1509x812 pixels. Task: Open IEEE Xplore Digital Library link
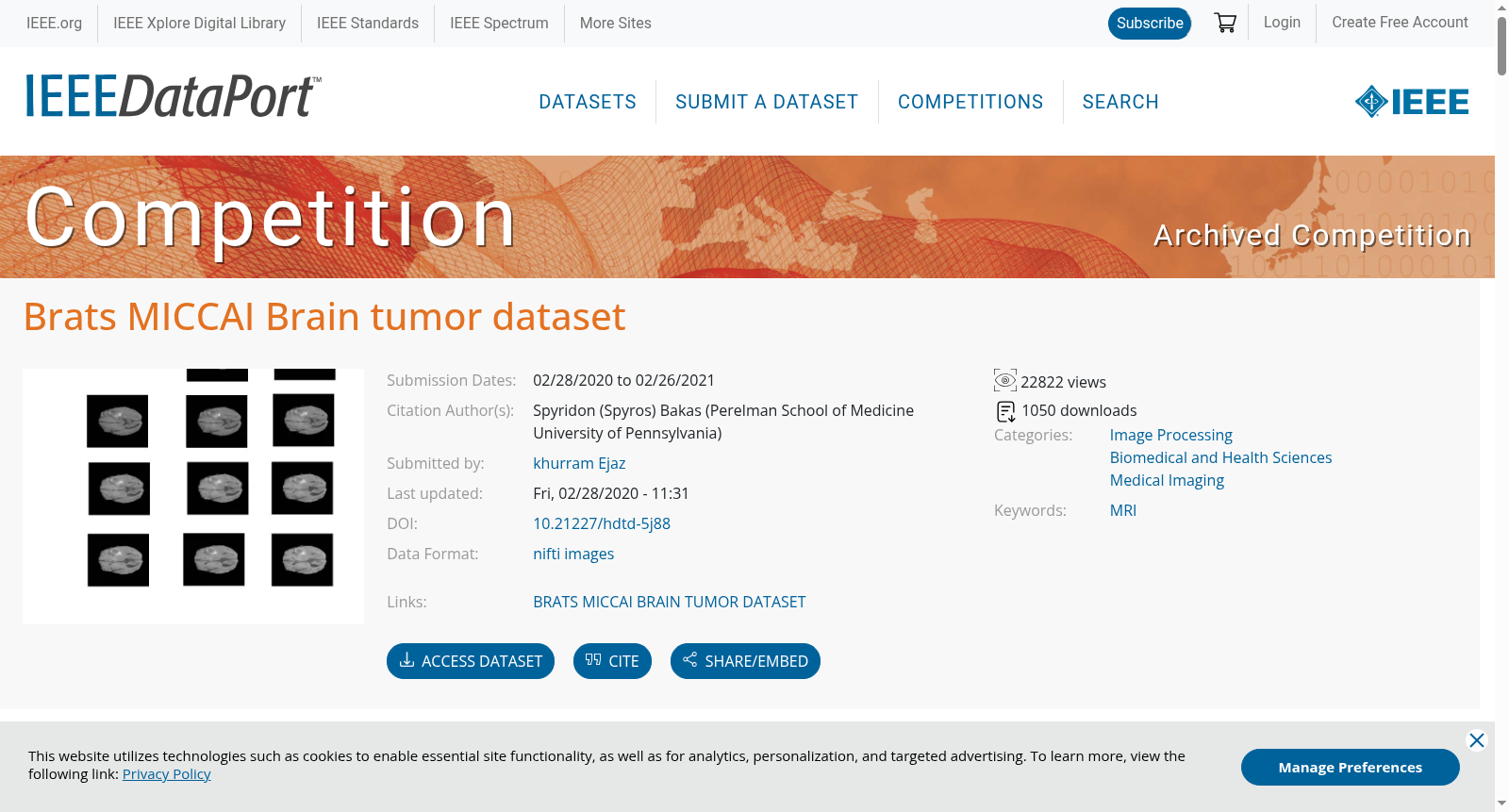(200, 23)
